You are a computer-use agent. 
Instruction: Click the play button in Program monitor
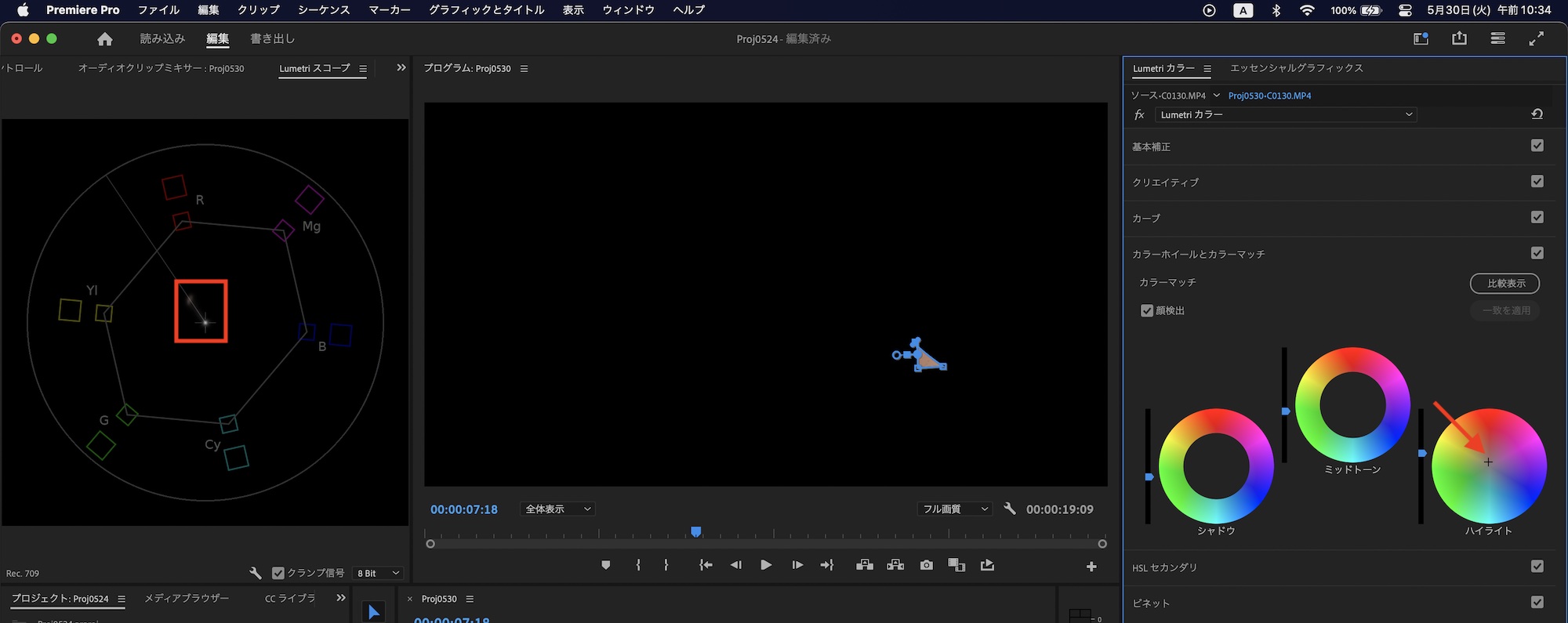(x=766, y=565)
